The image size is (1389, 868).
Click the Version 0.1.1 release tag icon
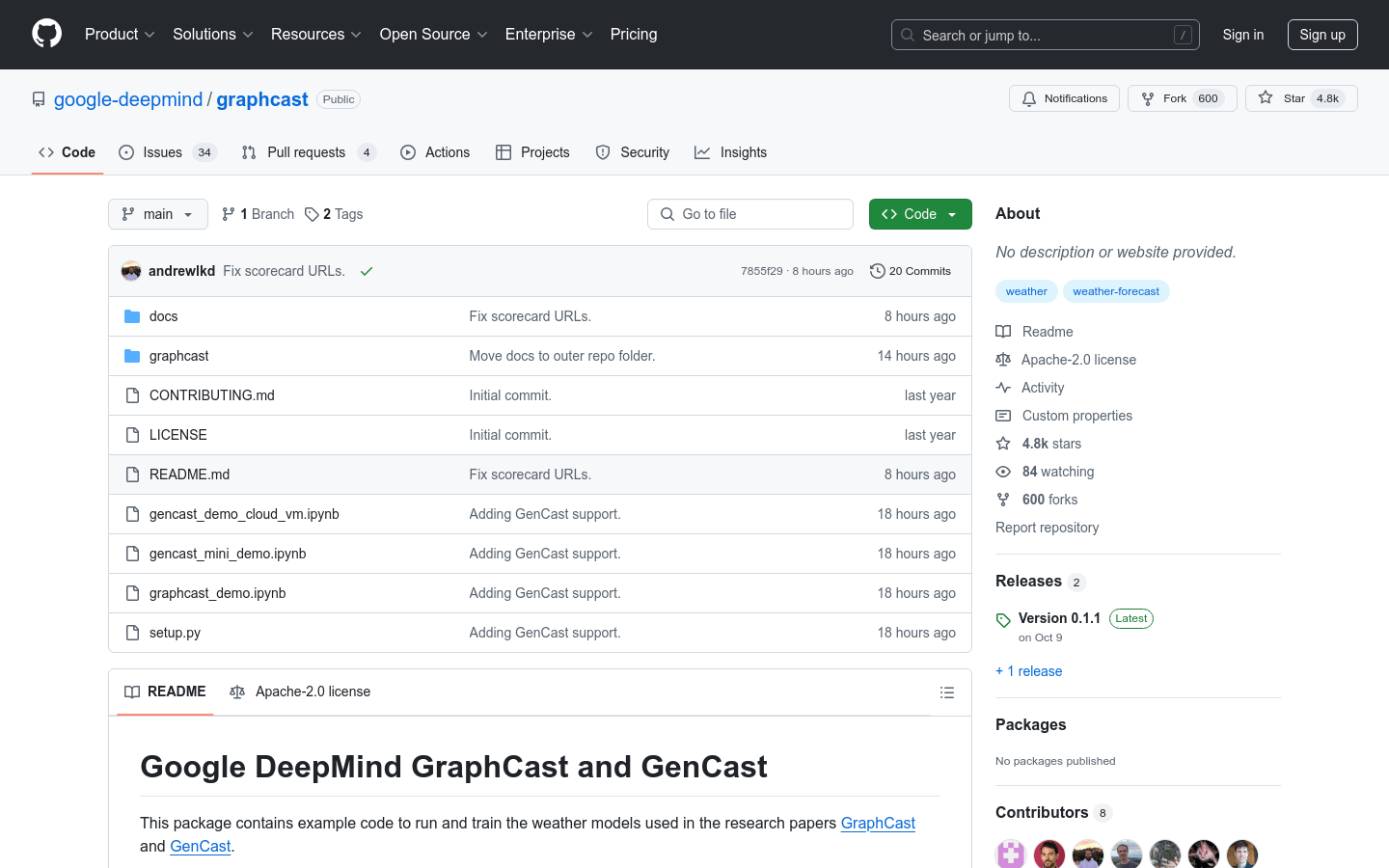(1003, 620)
